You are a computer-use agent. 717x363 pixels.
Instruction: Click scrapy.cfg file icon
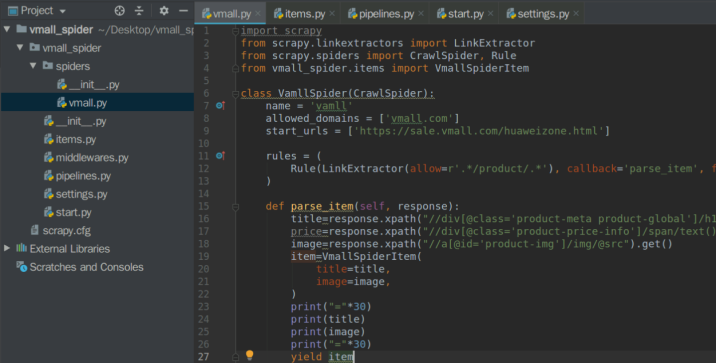(35, 230)
